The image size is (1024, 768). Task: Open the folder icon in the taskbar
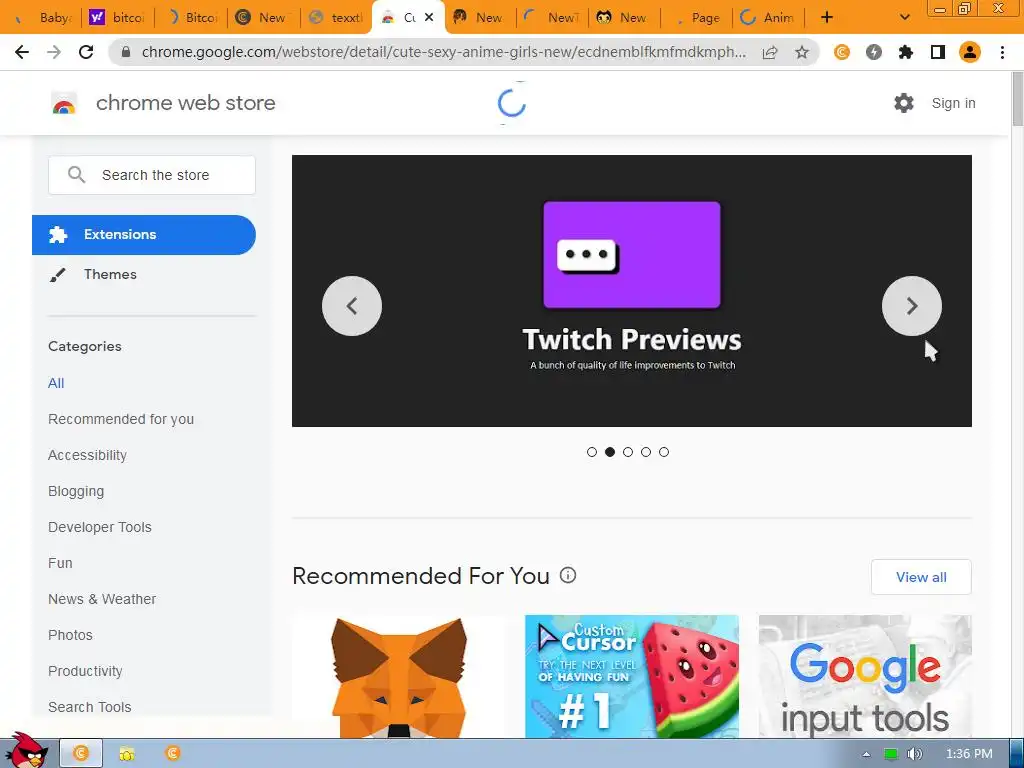point(127,754)
